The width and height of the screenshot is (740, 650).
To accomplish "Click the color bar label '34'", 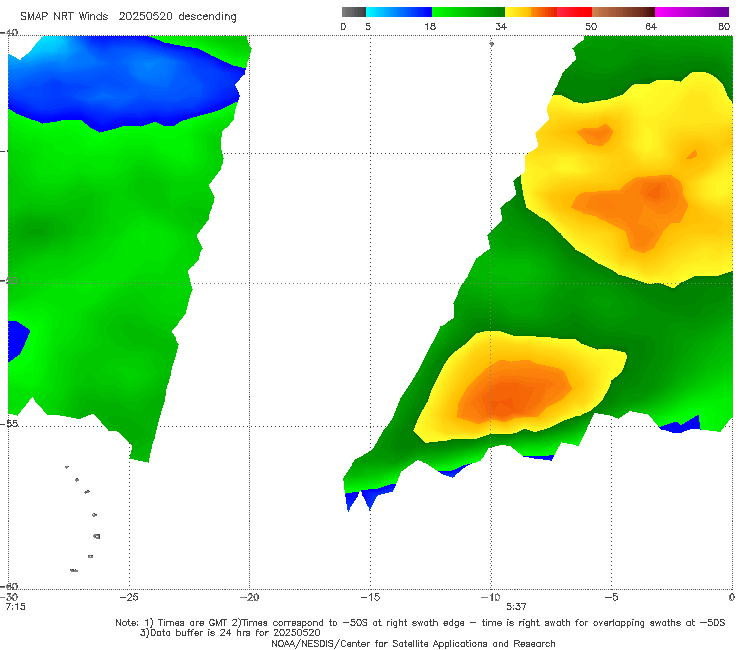I will pos(501,26).
